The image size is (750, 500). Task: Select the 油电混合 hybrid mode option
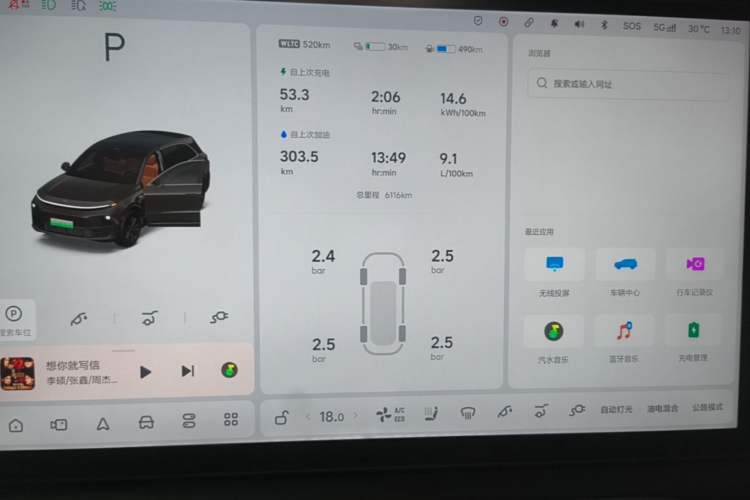[x=662, y=409]
